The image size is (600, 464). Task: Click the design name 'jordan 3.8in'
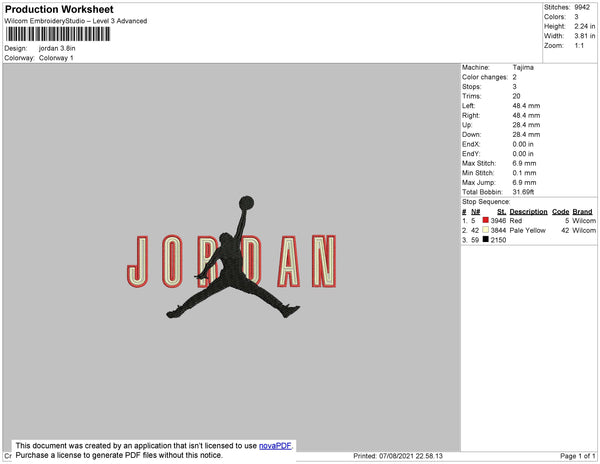(x=57, y=48)
